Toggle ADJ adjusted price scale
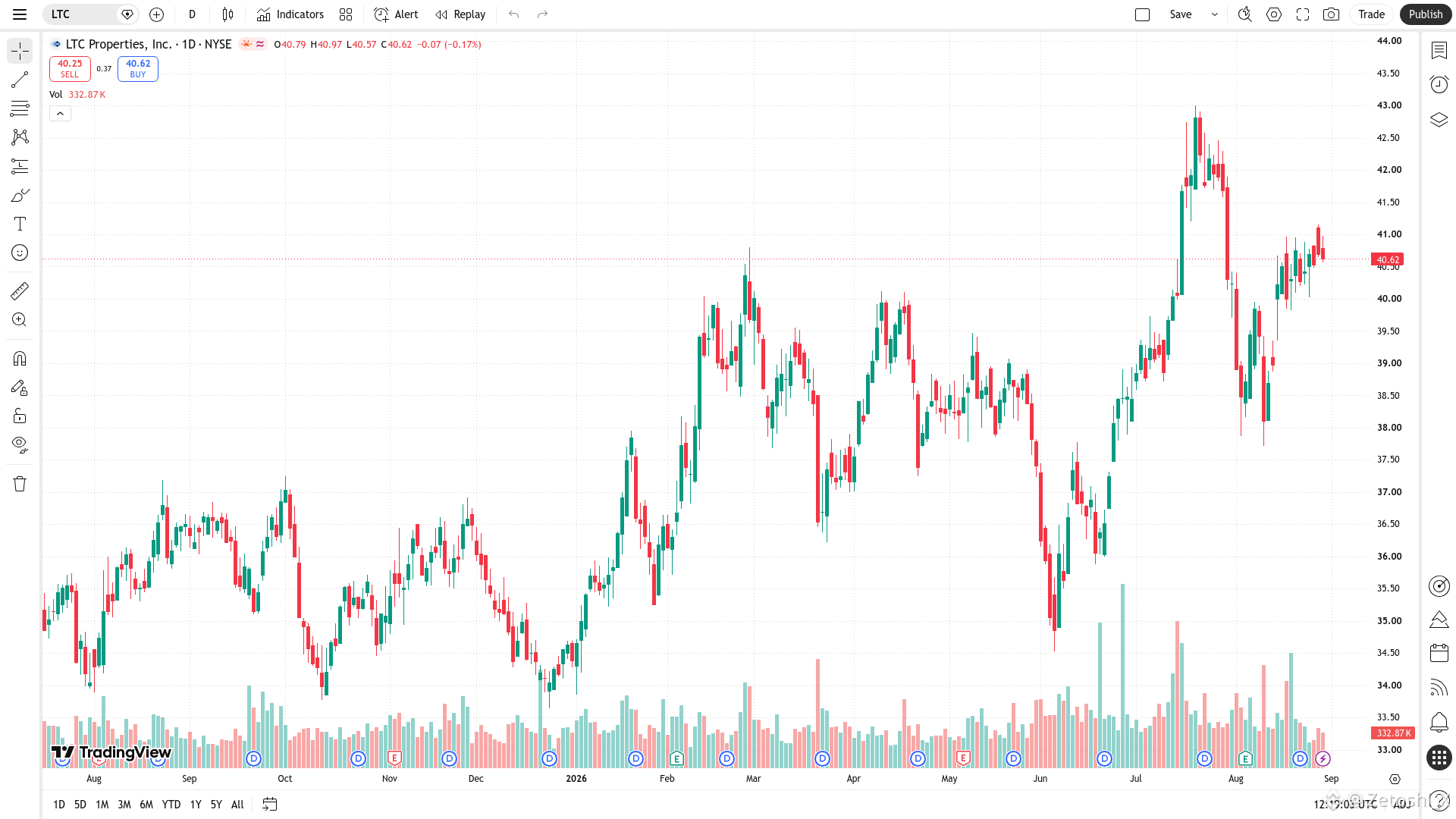Screen dimensions: 1456x819 click(1401, 804)
